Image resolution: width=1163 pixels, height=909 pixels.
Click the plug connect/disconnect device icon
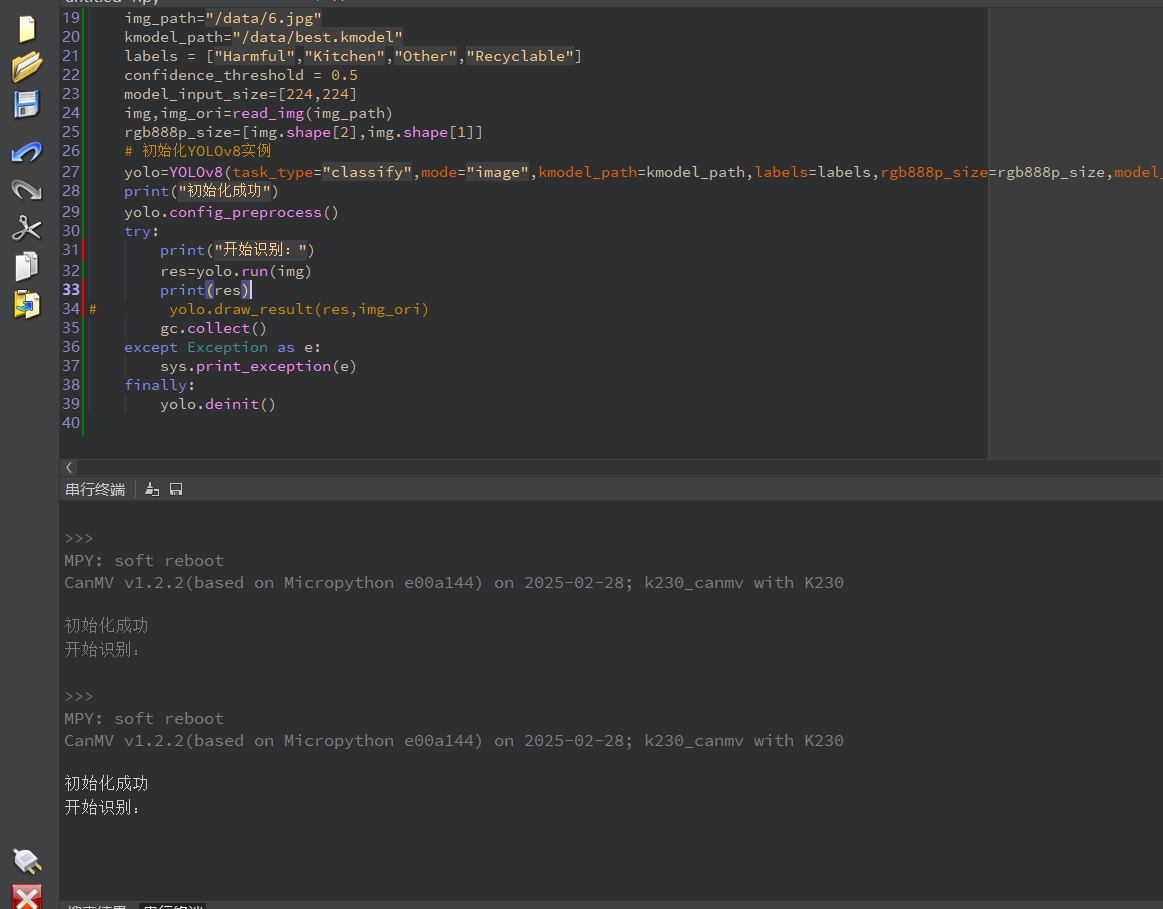coord(27,861)
